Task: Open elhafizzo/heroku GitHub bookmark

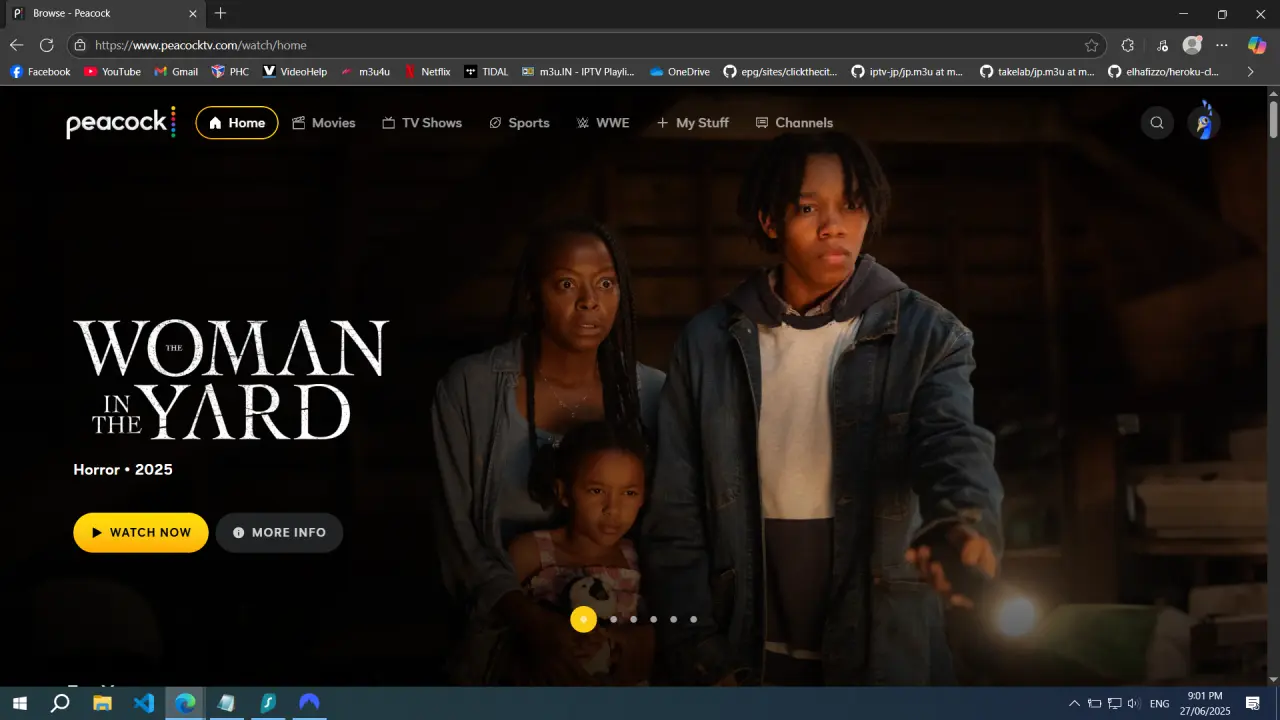Action: 1165,72
